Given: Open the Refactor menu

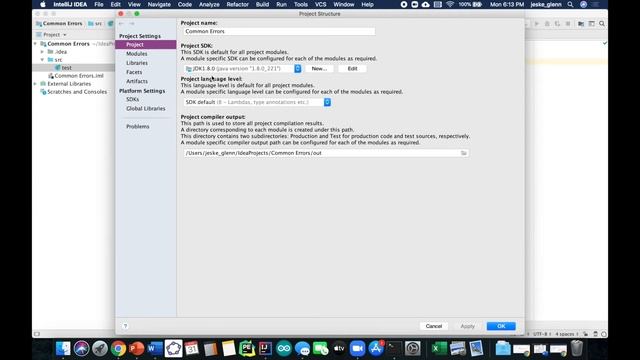Looking at the screenshot, I should 238,4.
